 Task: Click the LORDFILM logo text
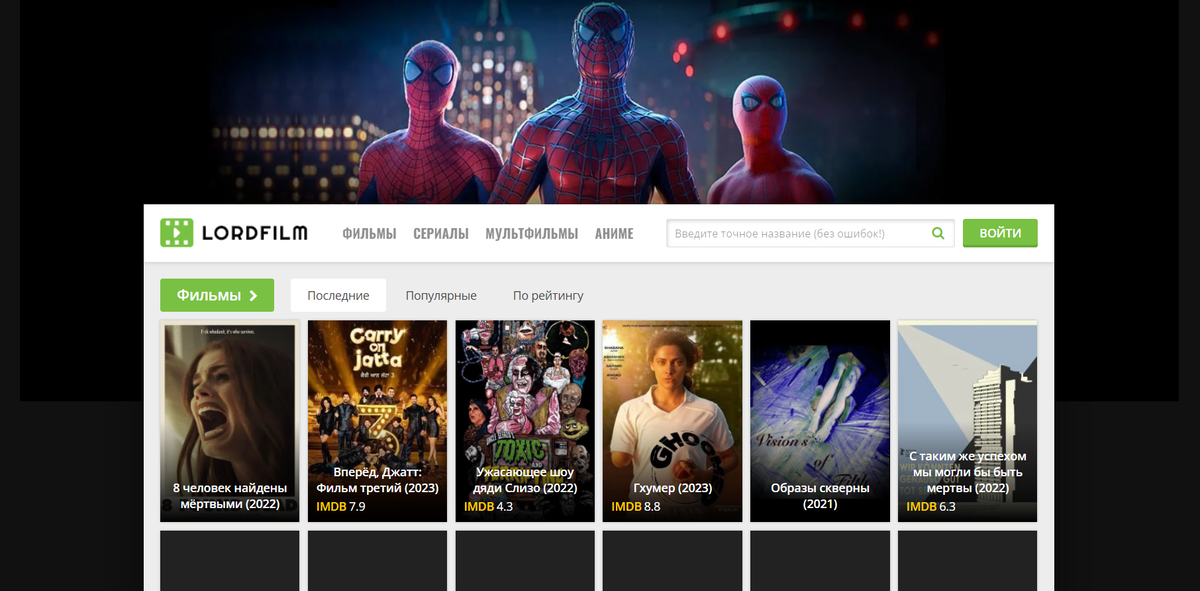[x=255, y=234]
